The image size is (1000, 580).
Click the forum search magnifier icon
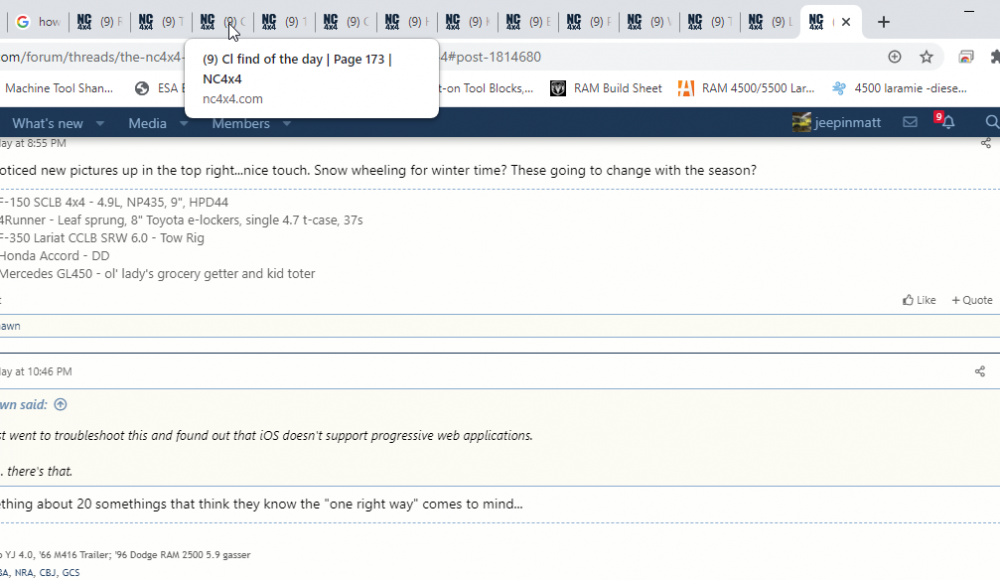991,123
